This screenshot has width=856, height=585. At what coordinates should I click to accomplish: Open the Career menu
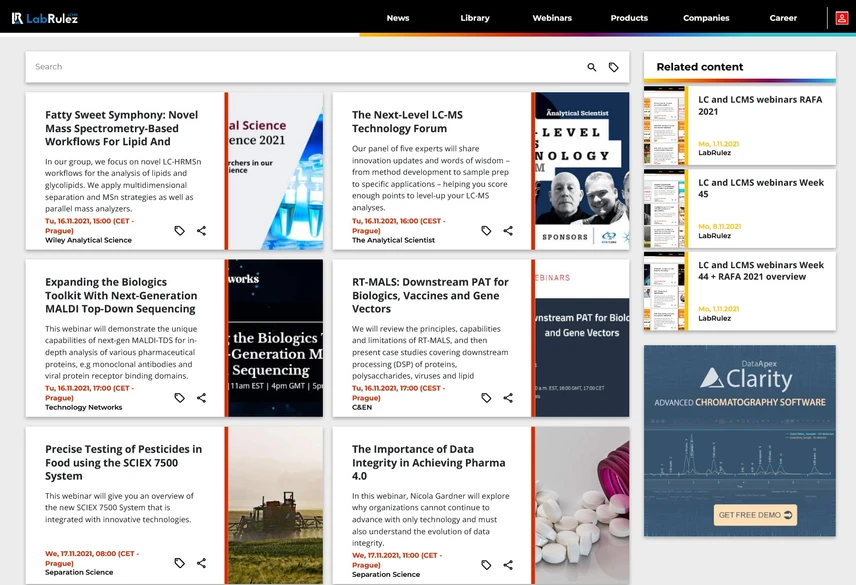click(x=783, y=18)
